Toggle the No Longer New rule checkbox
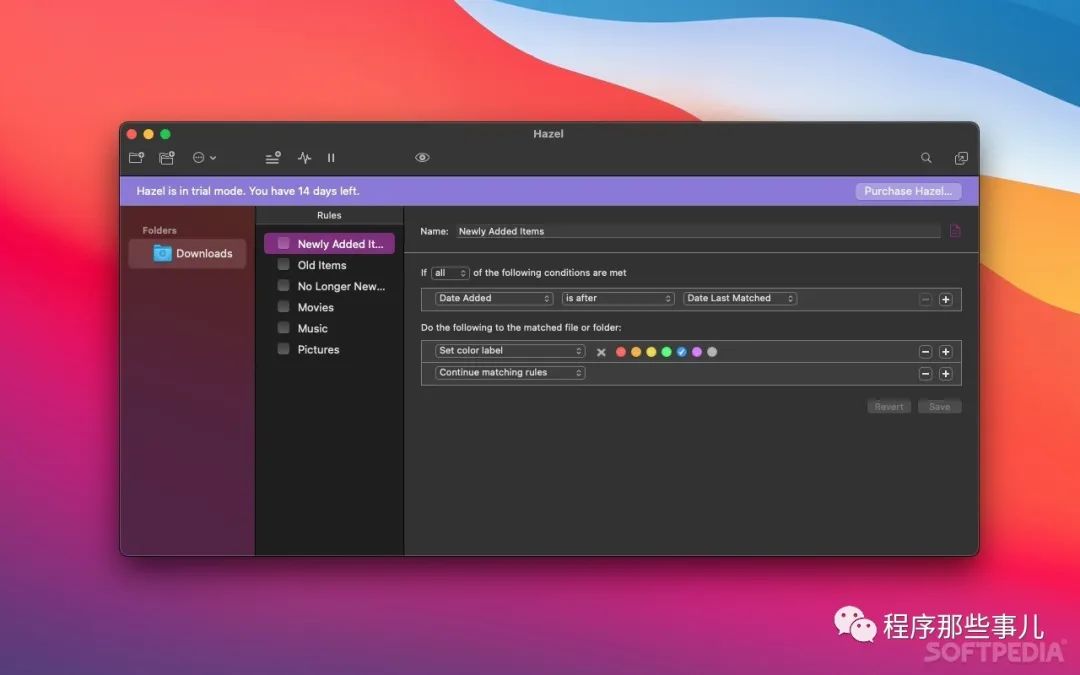Viewport: 1080px width, 675px height. point(283,285)
